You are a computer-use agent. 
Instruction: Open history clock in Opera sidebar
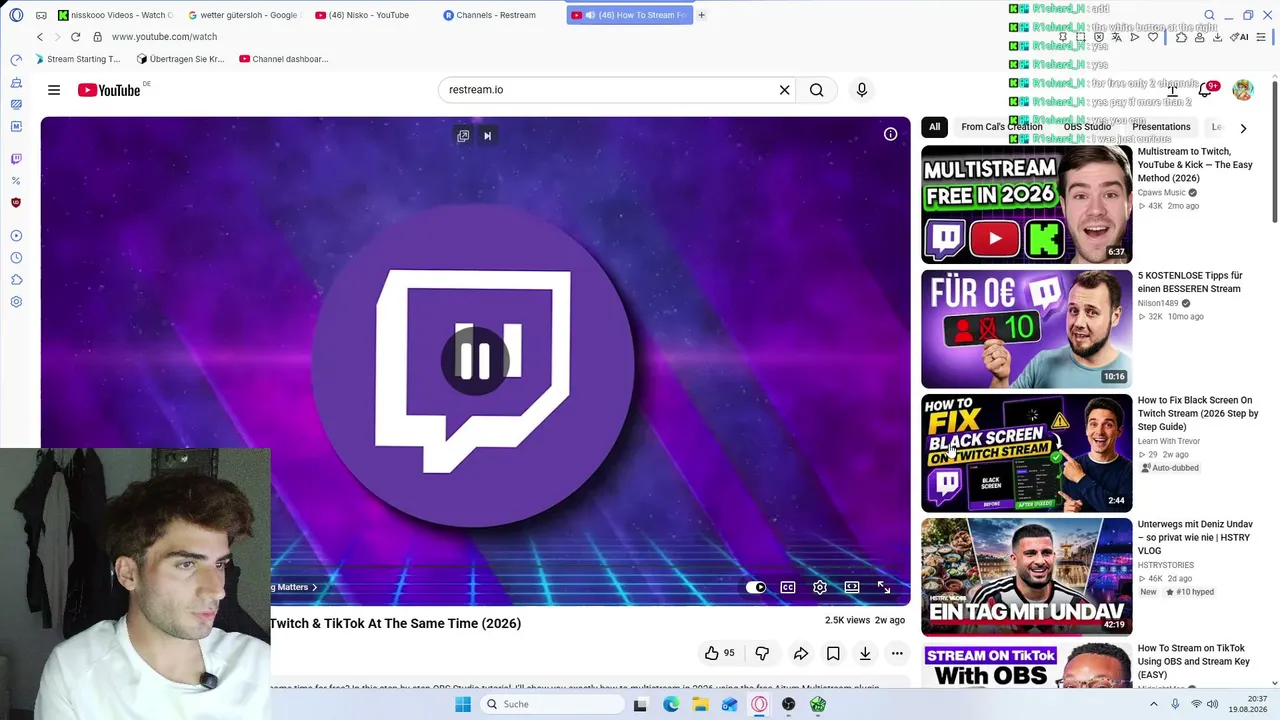(x=16, y=258)
